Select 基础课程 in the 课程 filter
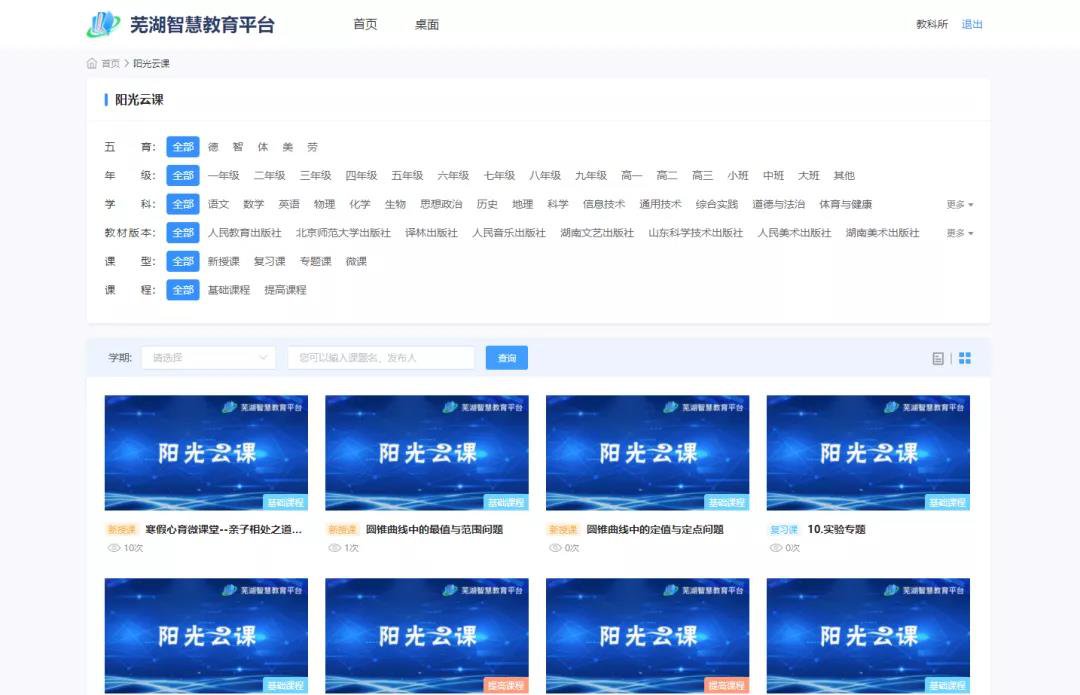Viewport: 1080px width, 695px height. [229, 290]
